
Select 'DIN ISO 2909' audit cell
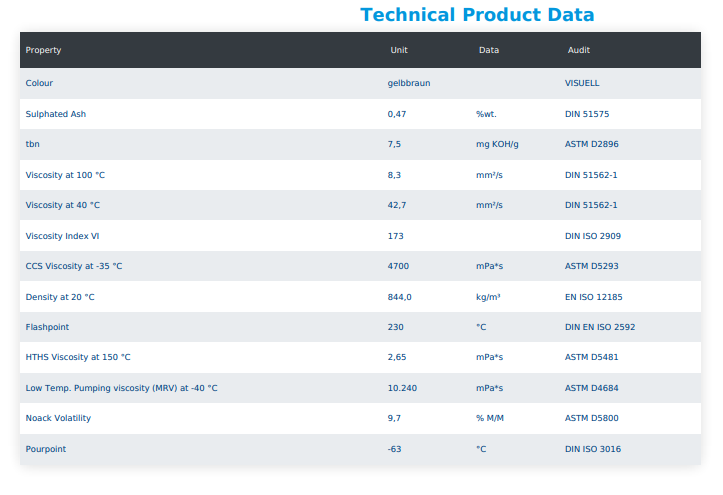(593, 236)
